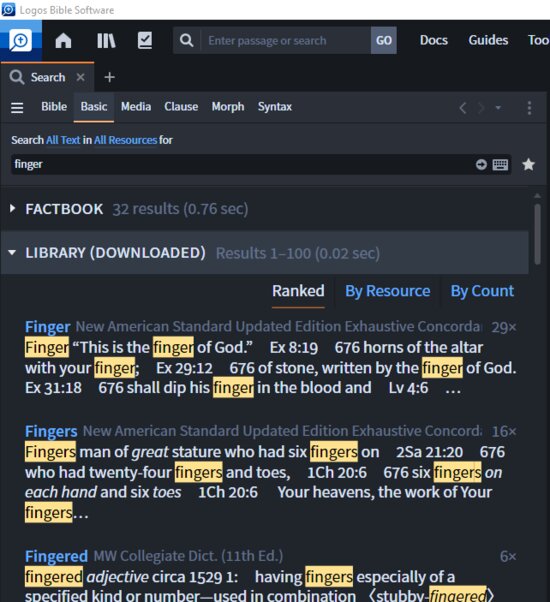This screenshot has height=602, width=550.
Task: Click the Ex 31:18 reference text
Action: tap(53, 388)
